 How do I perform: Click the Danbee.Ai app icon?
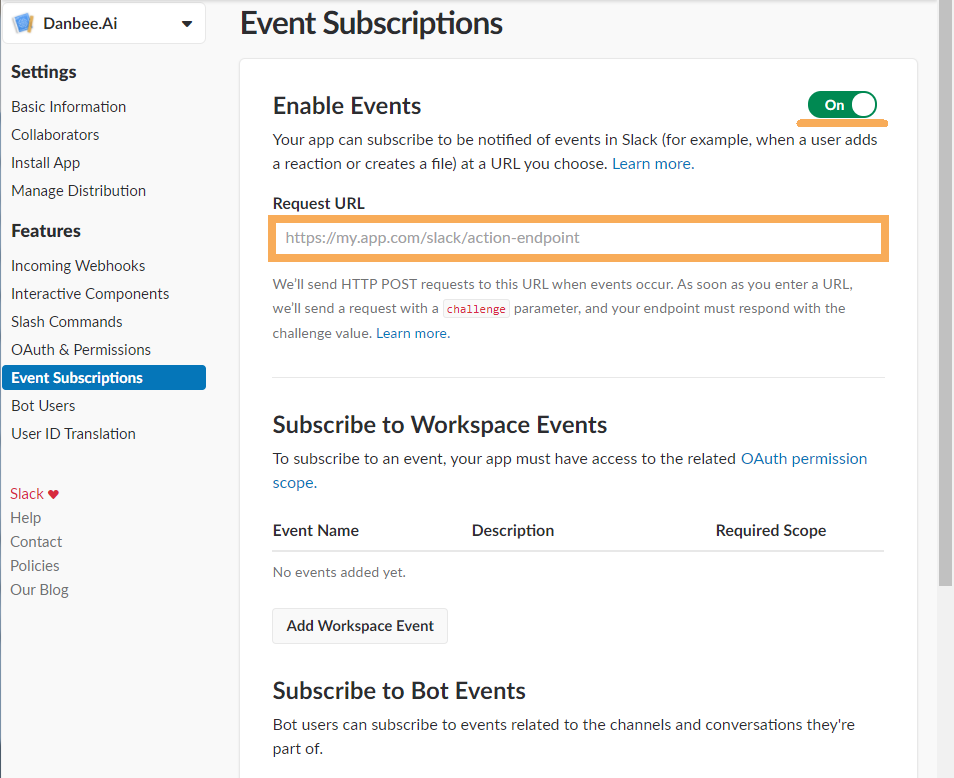coord(23,24)
